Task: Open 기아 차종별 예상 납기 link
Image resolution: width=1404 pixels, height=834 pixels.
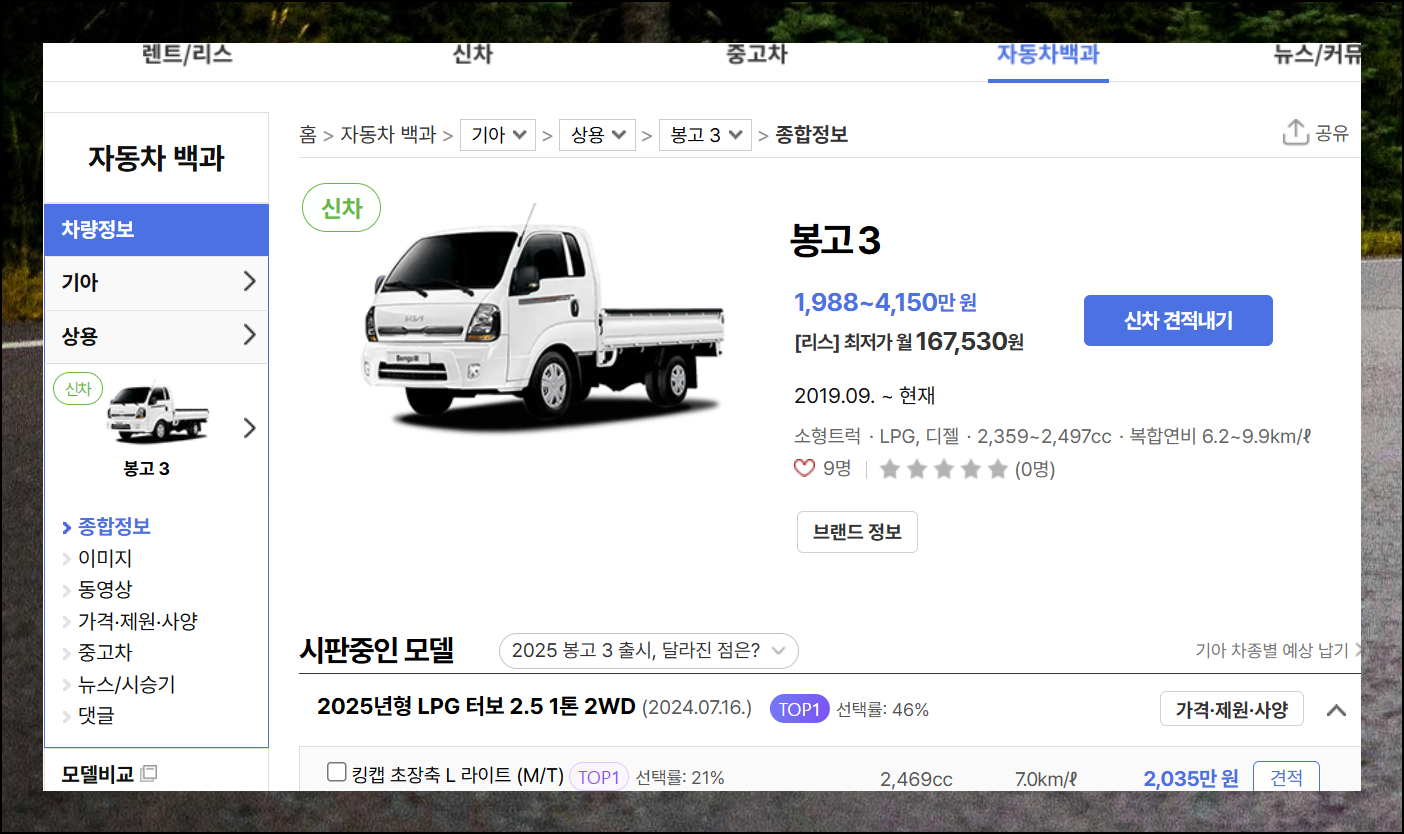Action: coord(1279,651)
